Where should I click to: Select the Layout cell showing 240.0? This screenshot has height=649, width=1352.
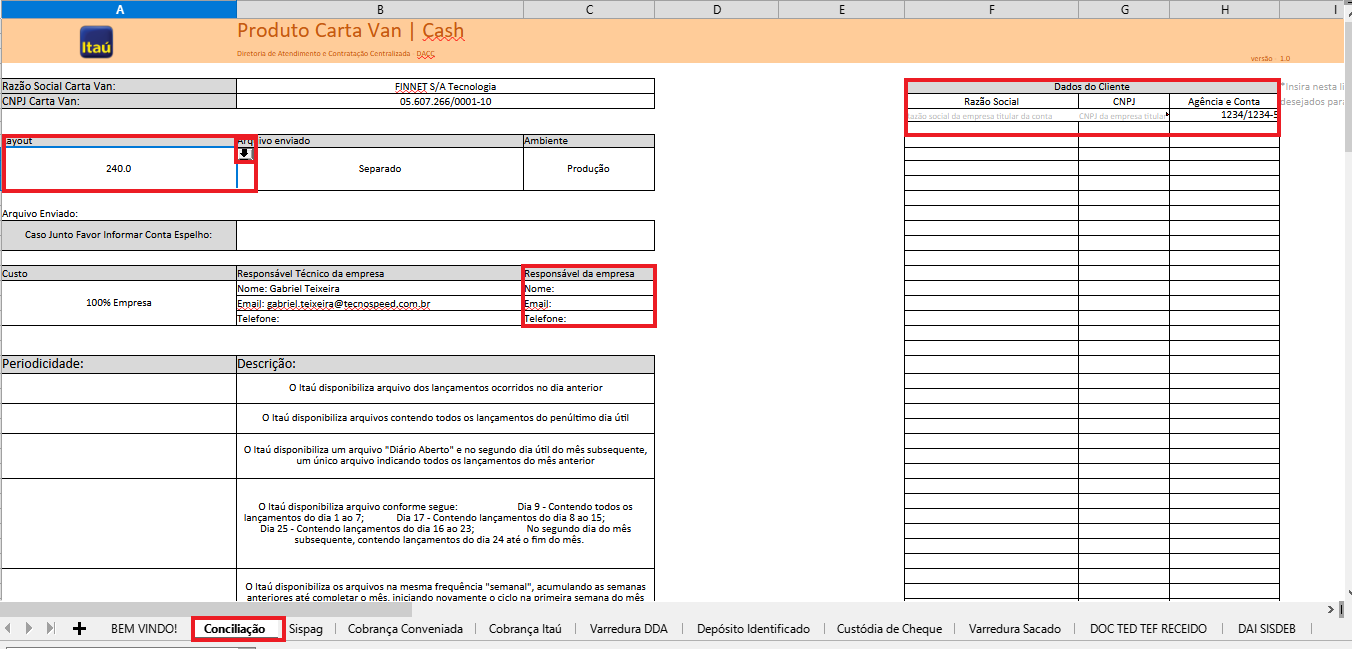click(119, 168)
